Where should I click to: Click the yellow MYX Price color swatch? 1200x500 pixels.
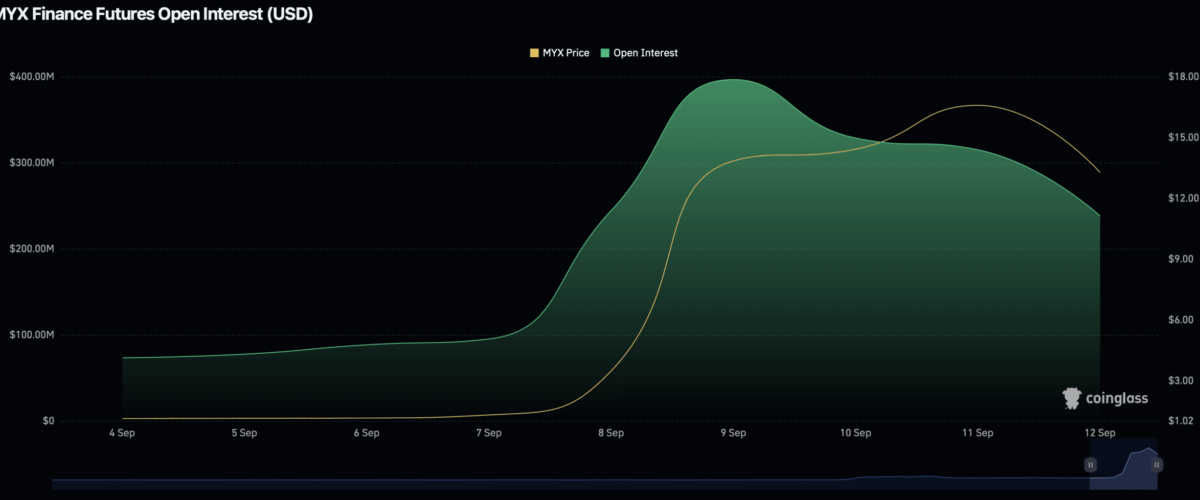coord(534,52)
